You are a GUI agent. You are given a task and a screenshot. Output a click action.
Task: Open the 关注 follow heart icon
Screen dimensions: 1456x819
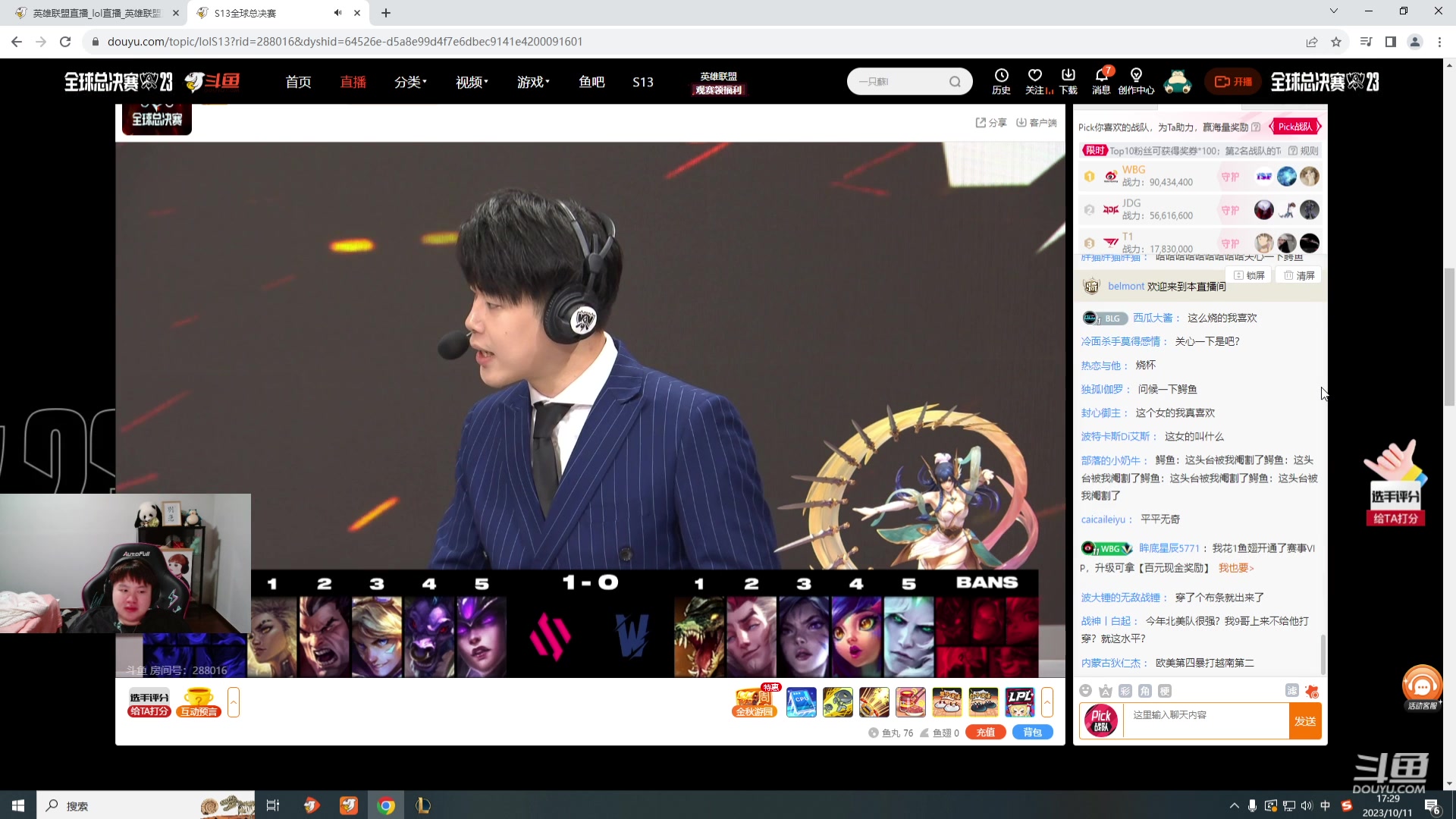coord(1035,81)
